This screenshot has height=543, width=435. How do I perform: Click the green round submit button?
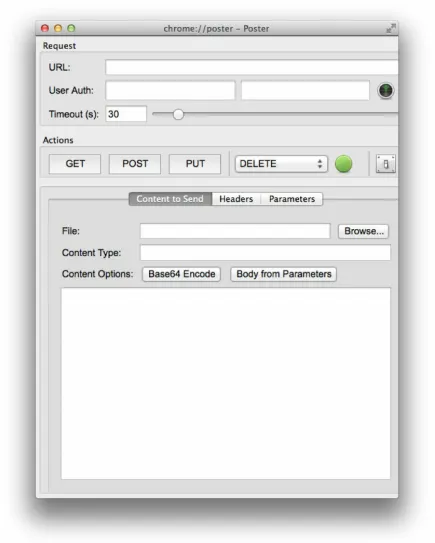coord(344,164)
